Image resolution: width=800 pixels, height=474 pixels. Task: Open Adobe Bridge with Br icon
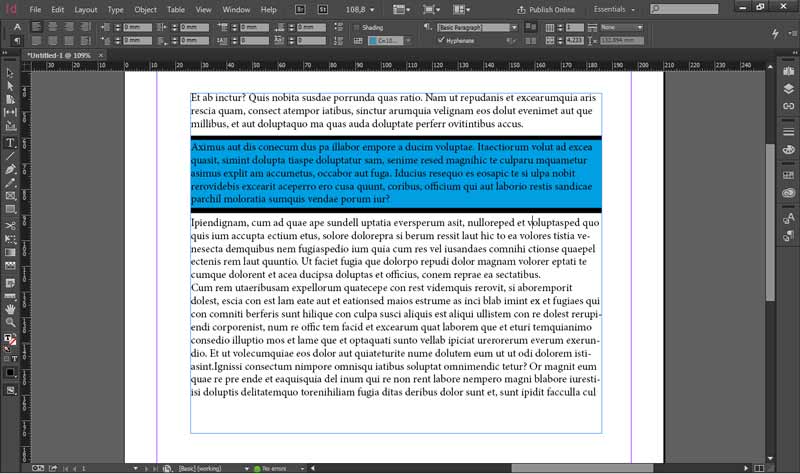point(300,9)
